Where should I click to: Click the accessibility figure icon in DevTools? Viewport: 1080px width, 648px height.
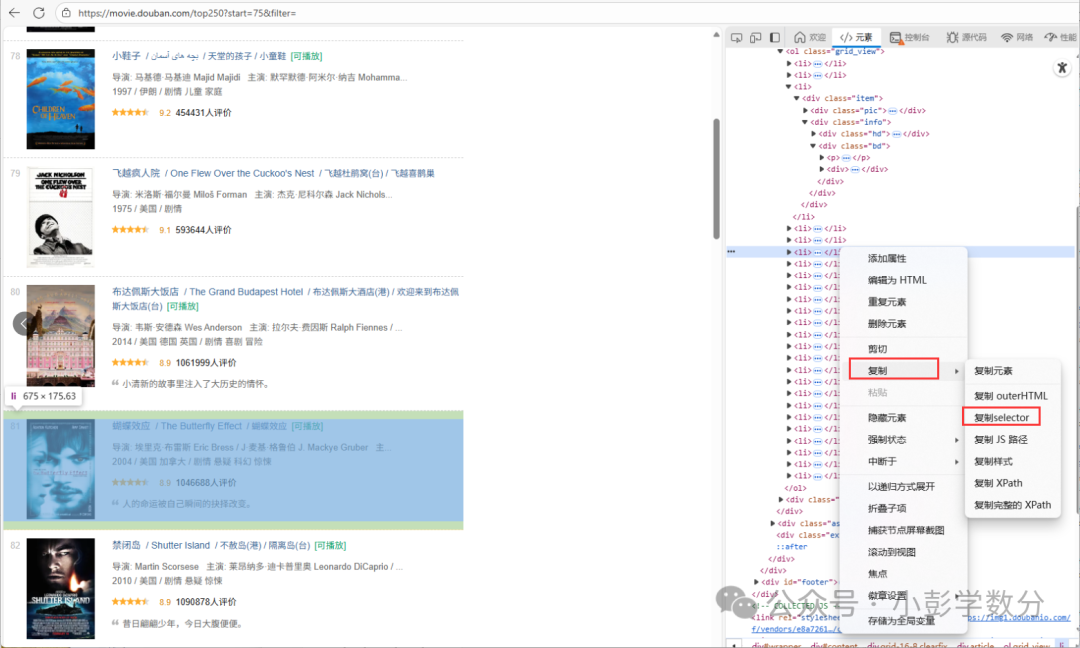point(1061,67)
